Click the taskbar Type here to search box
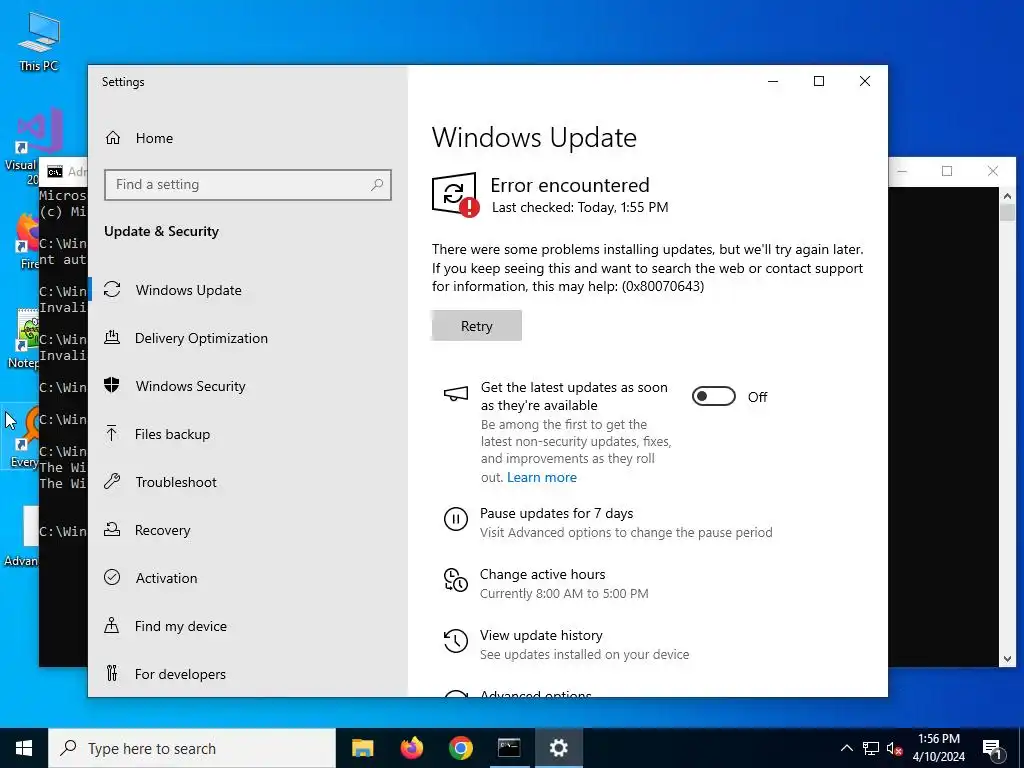This screenshot has height=768, width=1024. [x=192, y=748]
